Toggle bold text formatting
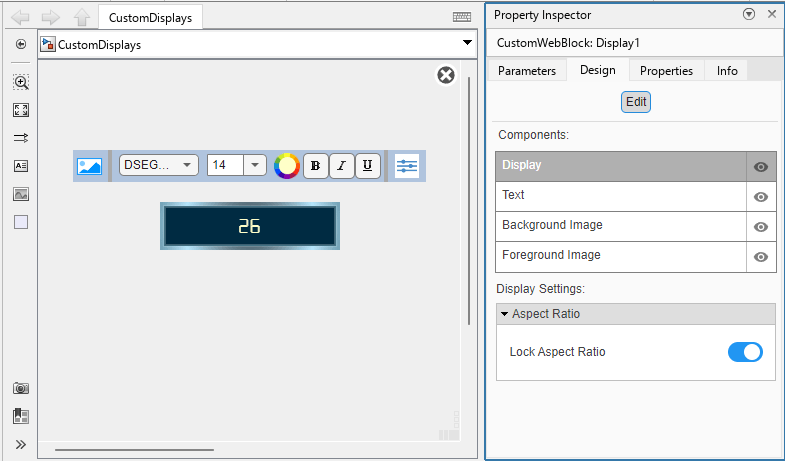The height and width of the screenshot is (461, 785). (316, 166)
